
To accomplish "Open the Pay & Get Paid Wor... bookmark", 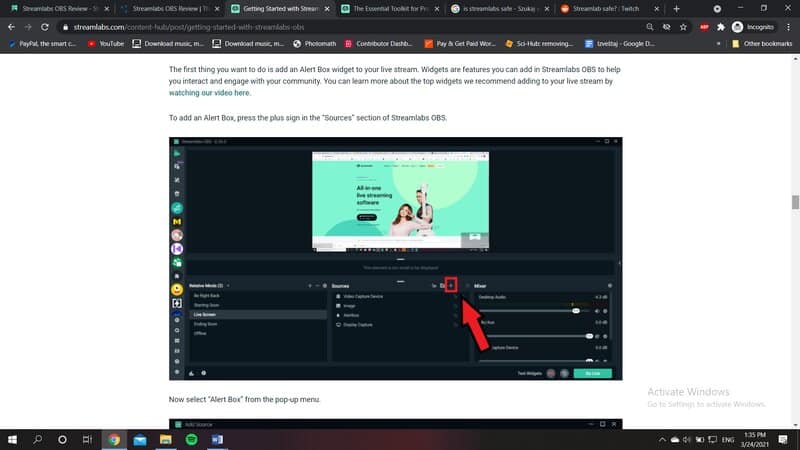I will coord(460,44).
